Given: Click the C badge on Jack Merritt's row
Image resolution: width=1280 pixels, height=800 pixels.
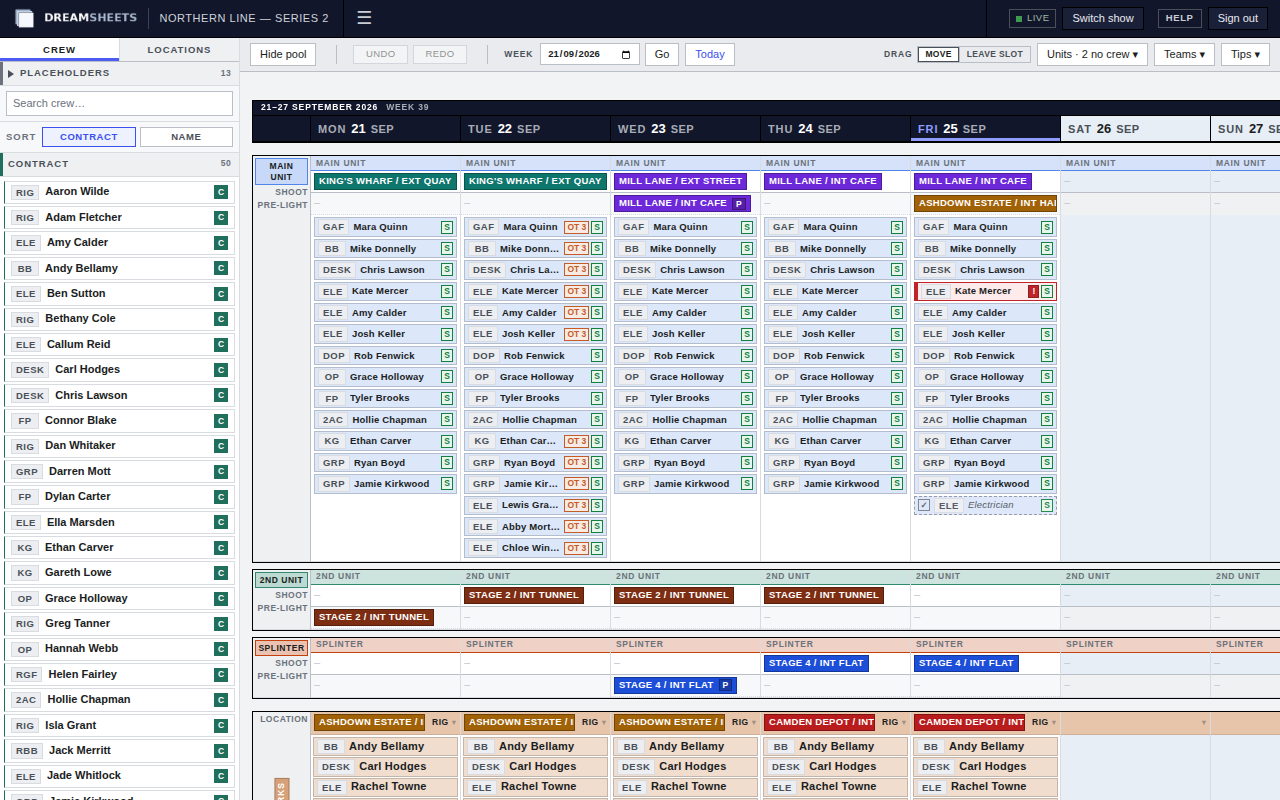Looking at the screenshot, I should (x=221, y=751).
